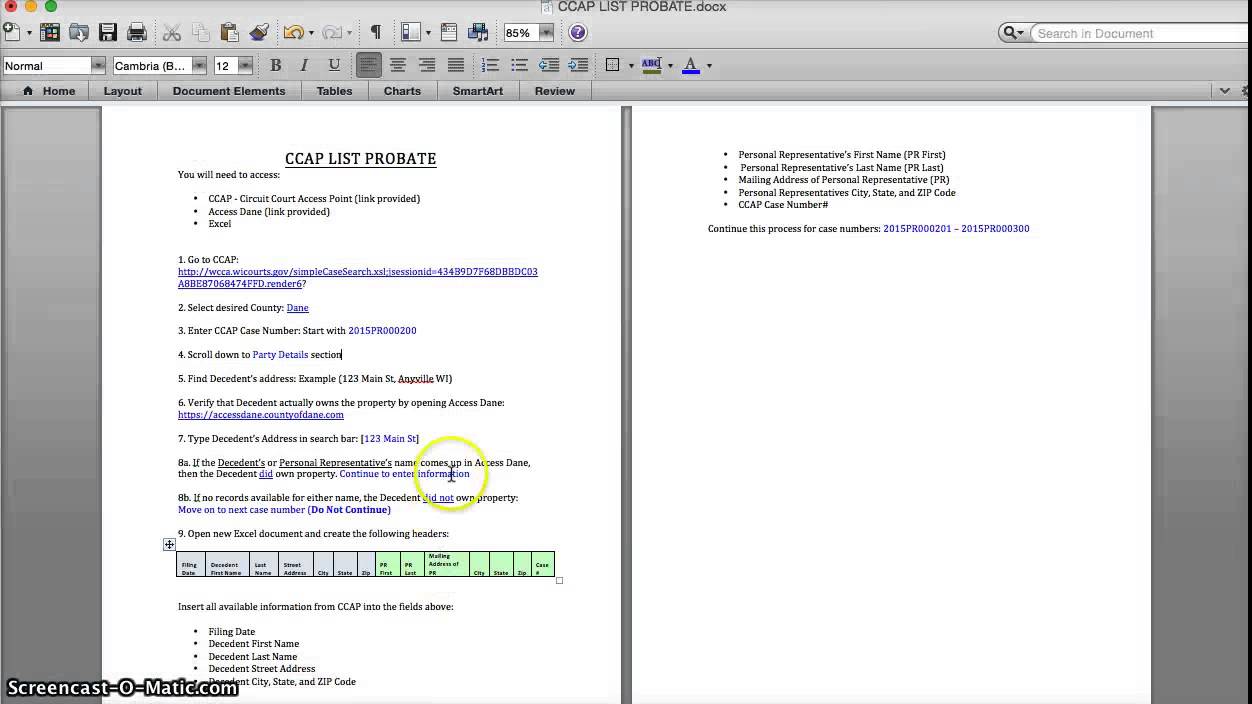1252x704 pixels.
Task: Justify the paragraph text
Action: [x=456, y=65]
